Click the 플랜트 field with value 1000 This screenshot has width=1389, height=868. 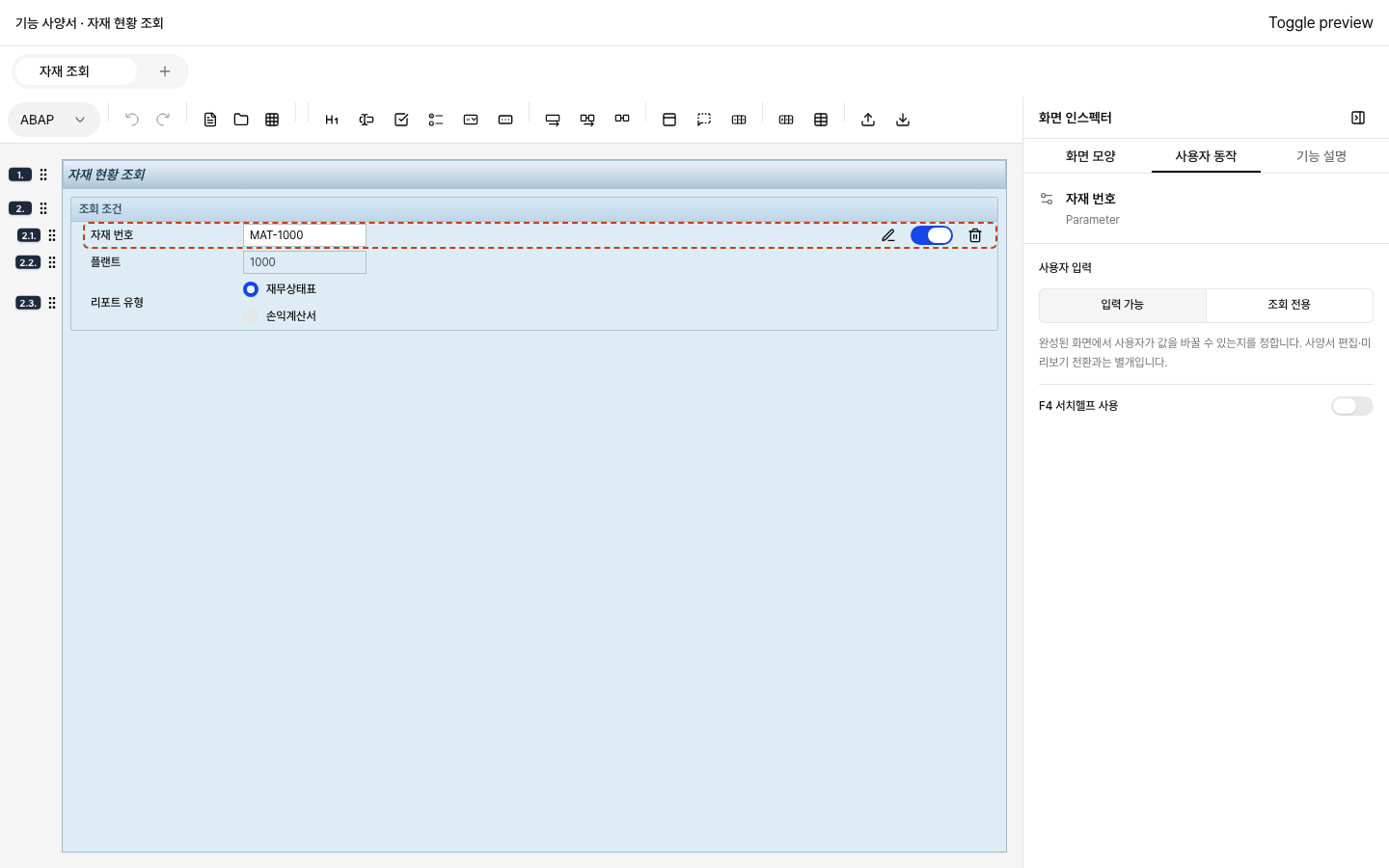305,262
